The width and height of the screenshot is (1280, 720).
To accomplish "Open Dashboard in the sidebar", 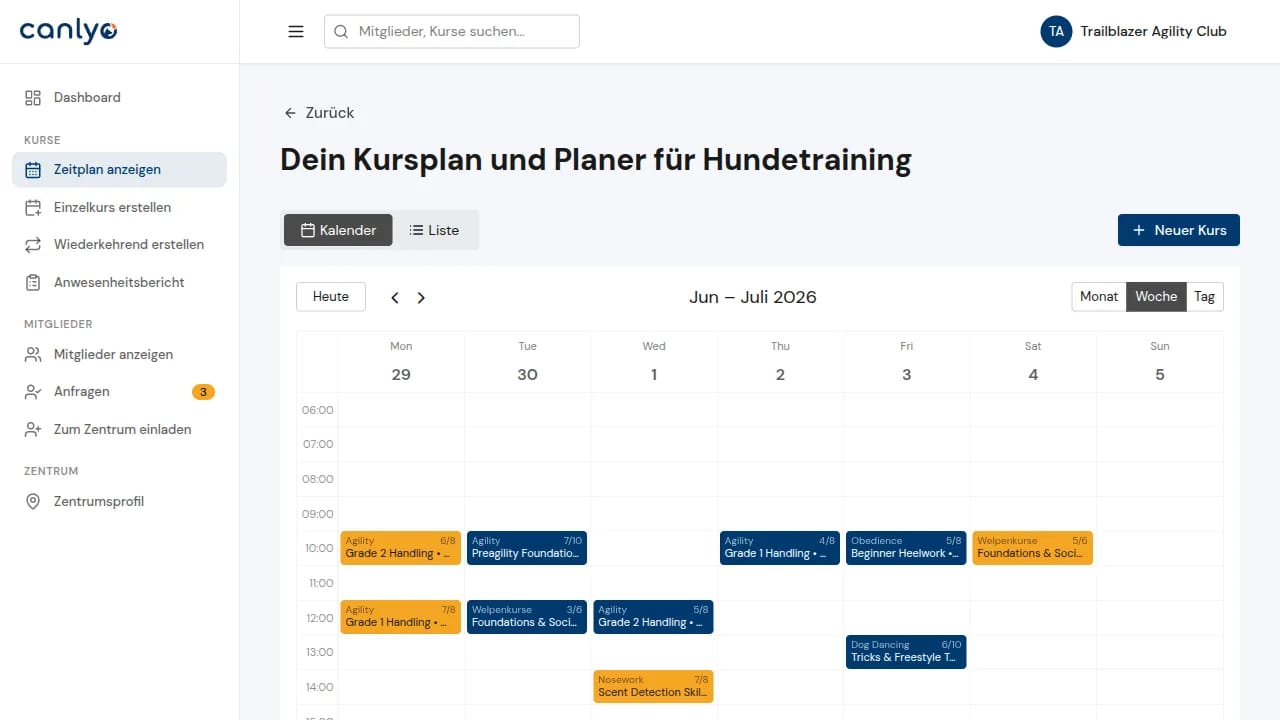I will (119, 97).
